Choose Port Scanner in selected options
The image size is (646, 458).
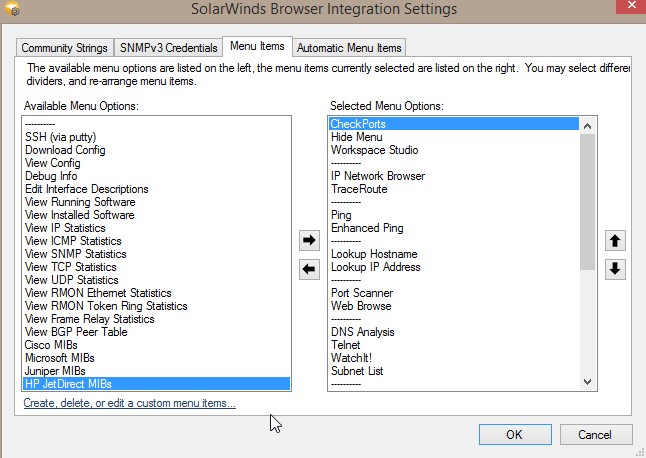click(x=454, y=293)
